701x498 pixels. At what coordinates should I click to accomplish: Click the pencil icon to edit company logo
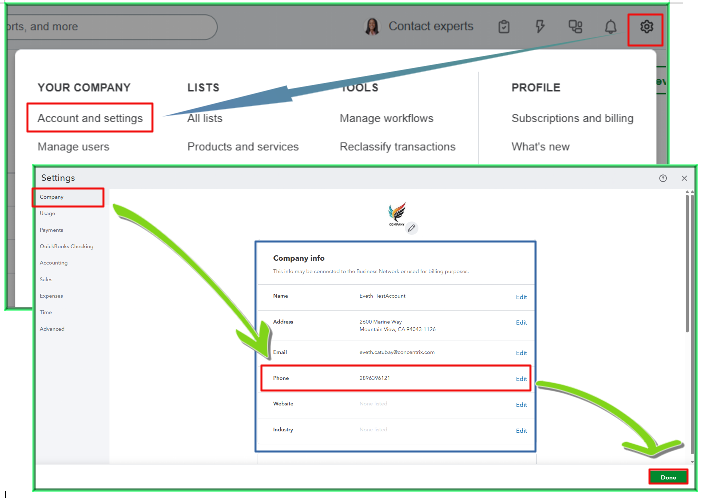tap(411, 228)
